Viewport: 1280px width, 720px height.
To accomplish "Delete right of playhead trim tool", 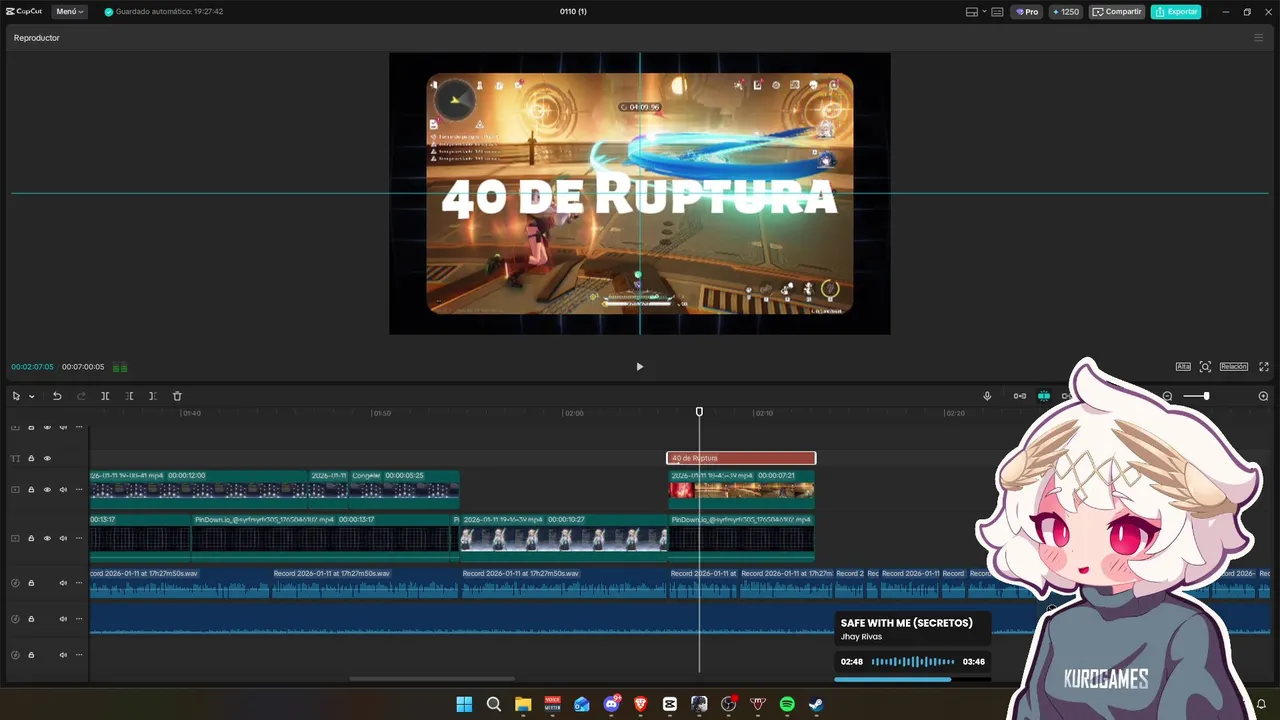I will click(x=152, y=396).
